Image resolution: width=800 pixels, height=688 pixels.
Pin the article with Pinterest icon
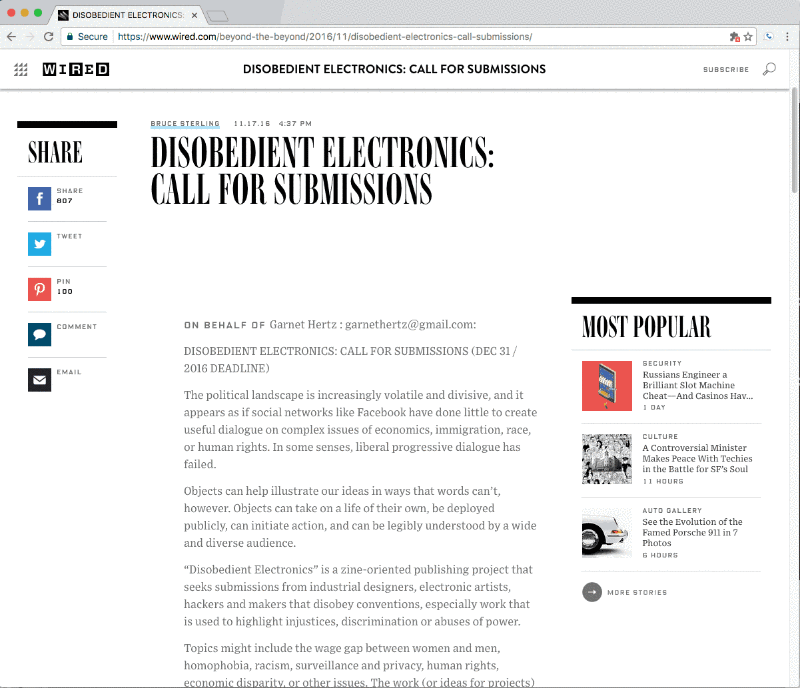point(39,289)
